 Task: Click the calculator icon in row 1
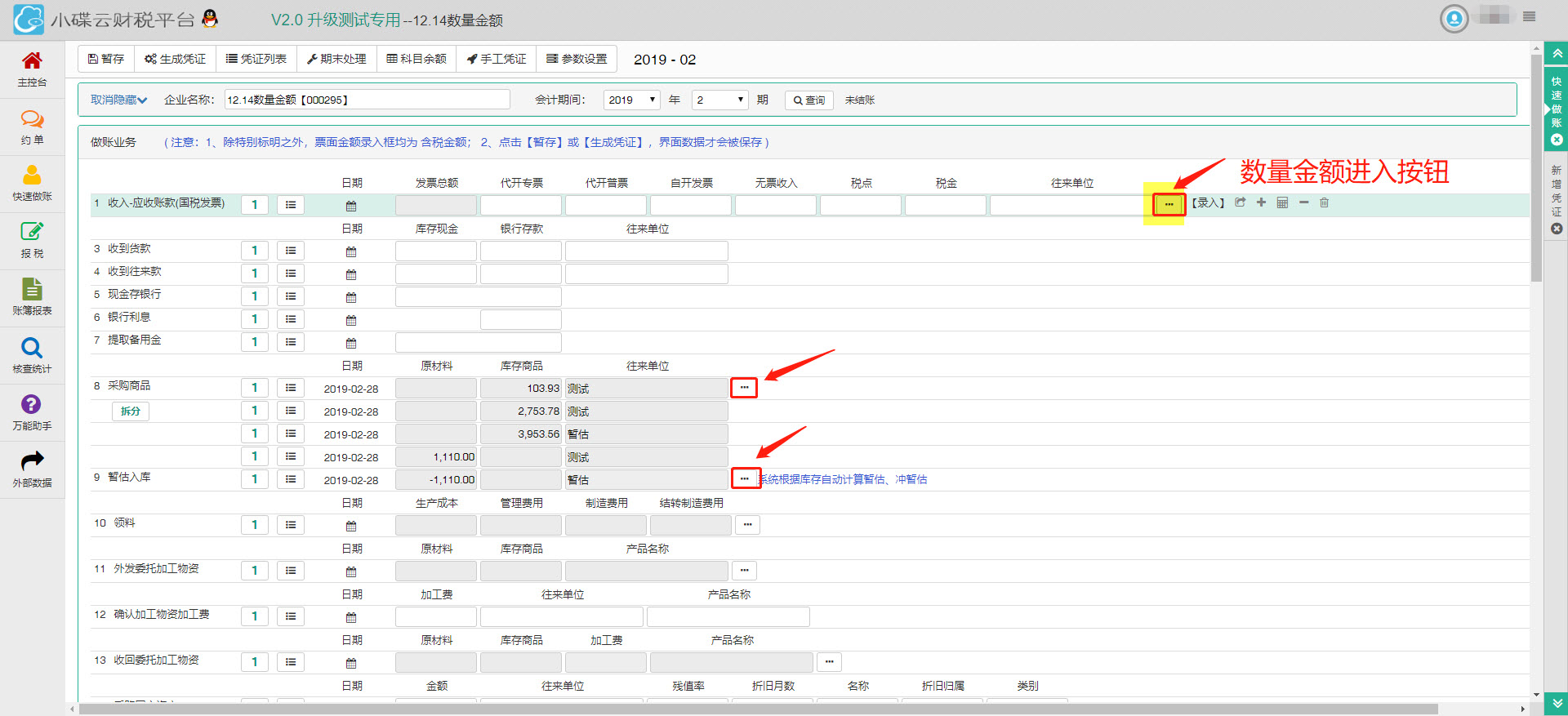(x=1282, y=202)
